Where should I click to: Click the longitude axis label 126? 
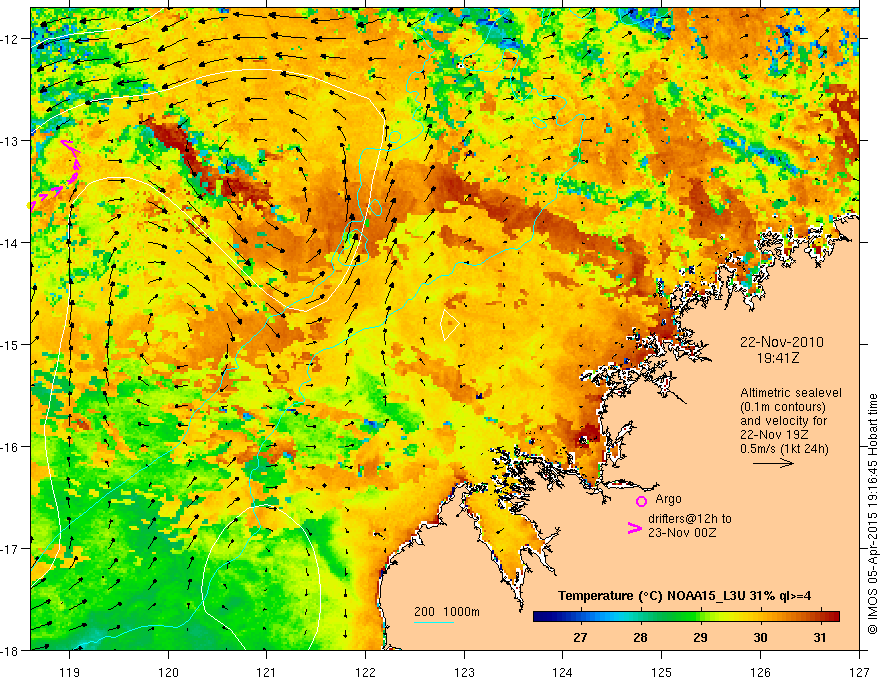click(x=760, y=672)
